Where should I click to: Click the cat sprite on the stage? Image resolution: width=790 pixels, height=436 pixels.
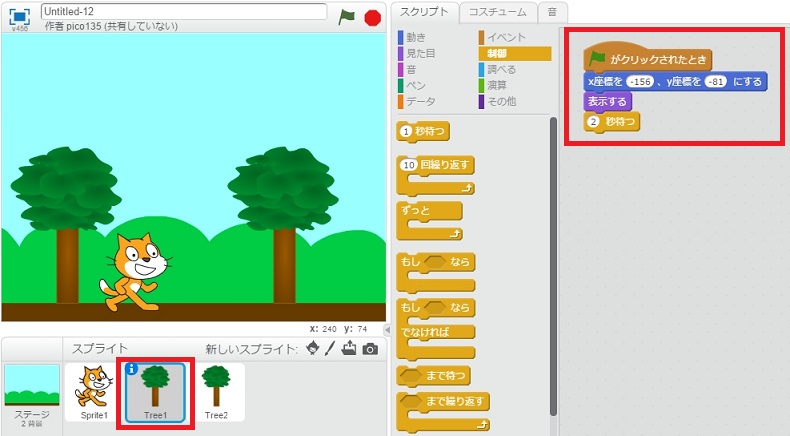tap(135, 272)
